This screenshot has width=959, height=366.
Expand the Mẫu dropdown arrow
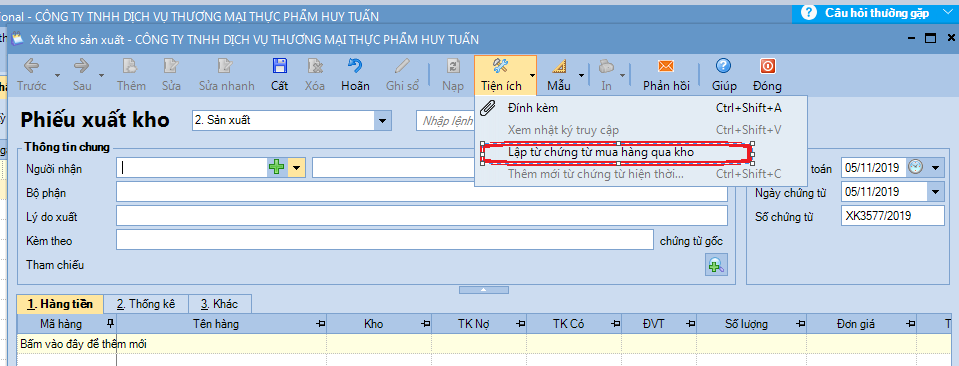click(x=582, y=75)
